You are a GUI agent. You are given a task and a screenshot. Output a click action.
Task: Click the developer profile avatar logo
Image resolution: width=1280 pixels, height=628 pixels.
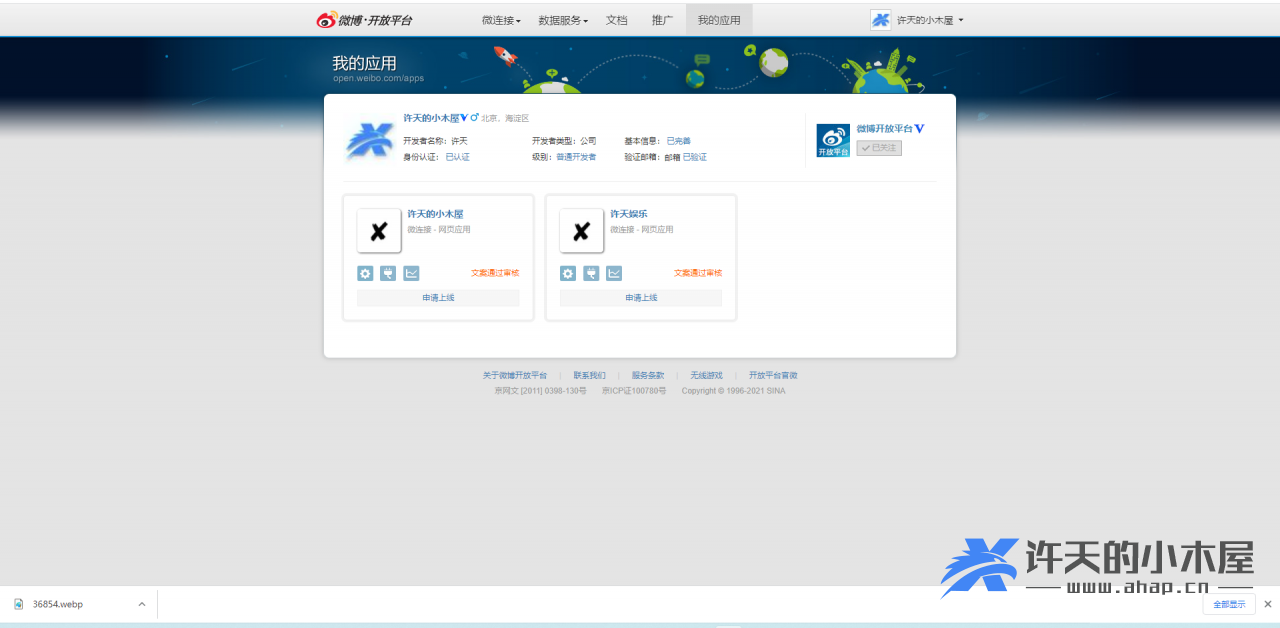369,141
